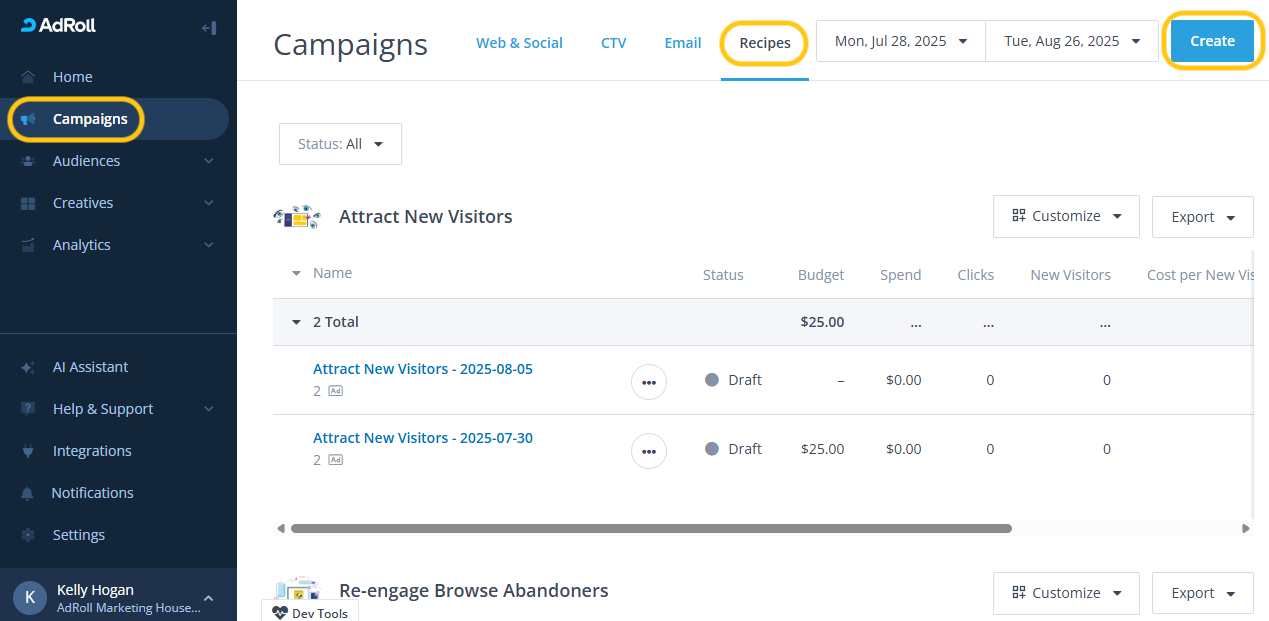Open the Attract New Visitors Customize dropdown

[1066, 216]
